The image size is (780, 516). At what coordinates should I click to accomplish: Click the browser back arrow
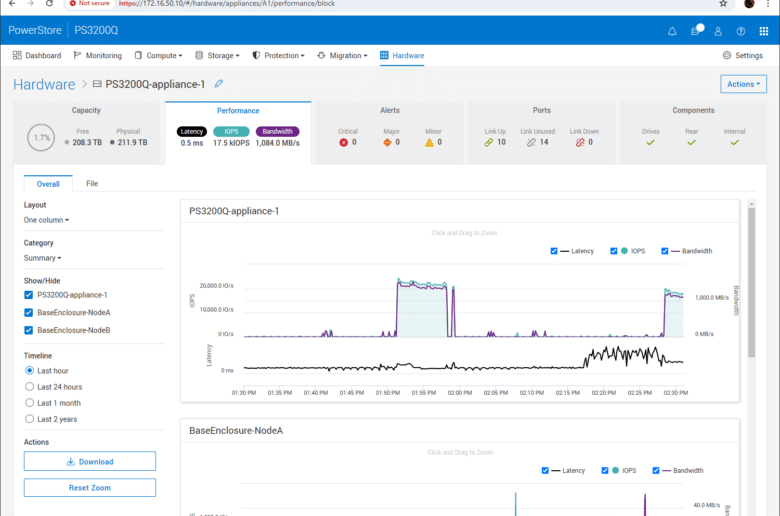pos(12,3)
